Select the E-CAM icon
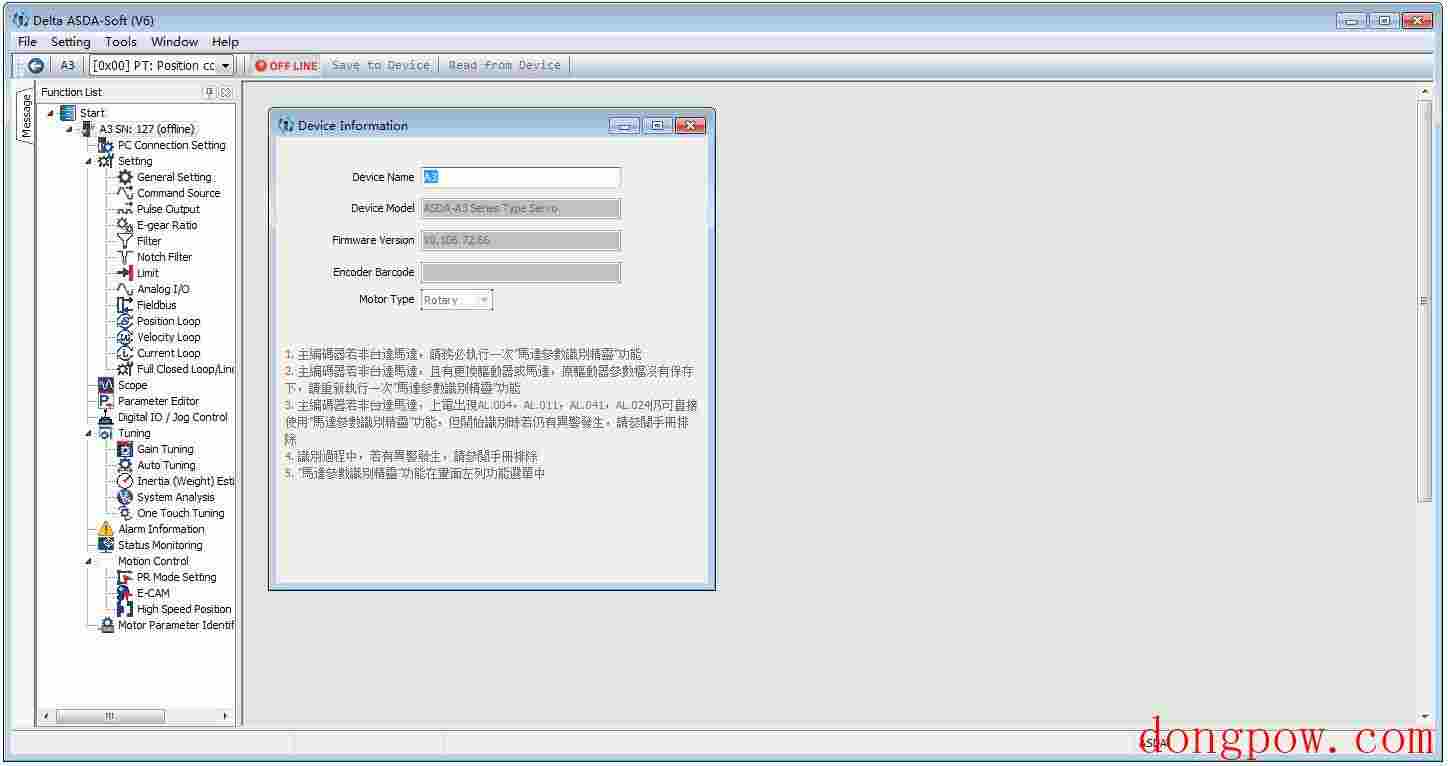The height and width of the screenshot is (766, 1448). 125,593
